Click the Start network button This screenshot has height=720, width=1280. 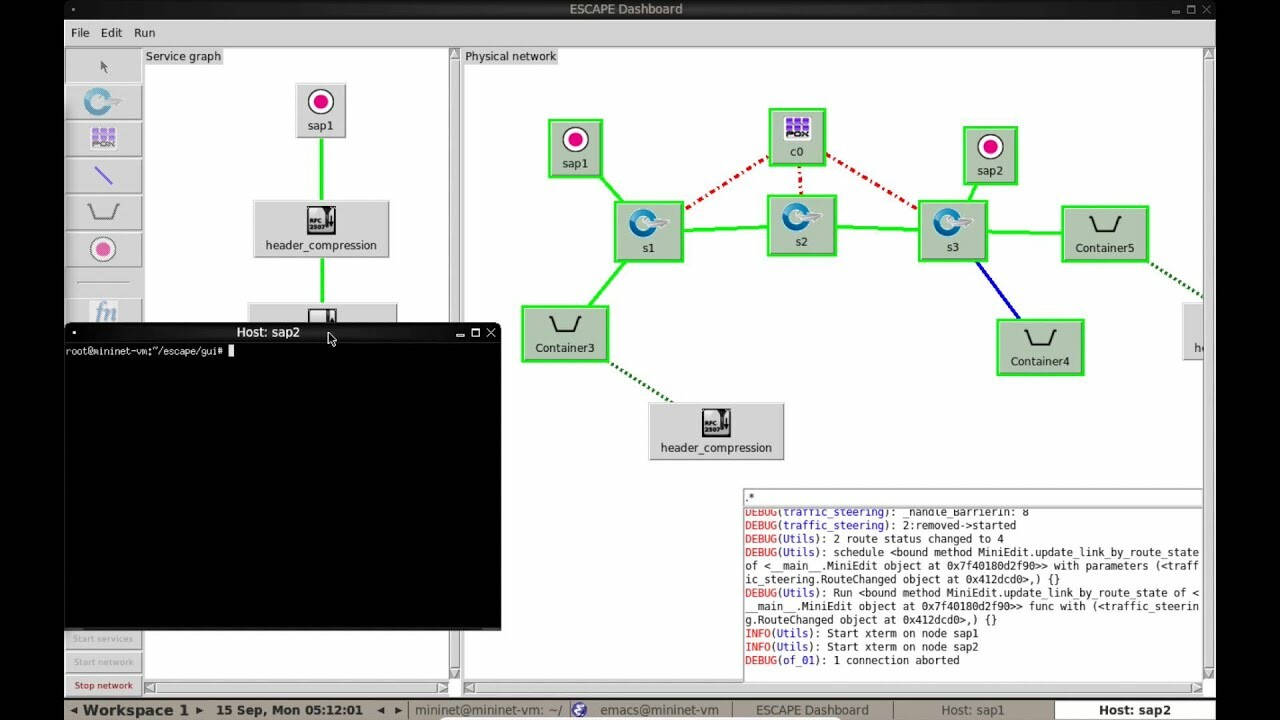pyautogui.click(x=103, y=661)
